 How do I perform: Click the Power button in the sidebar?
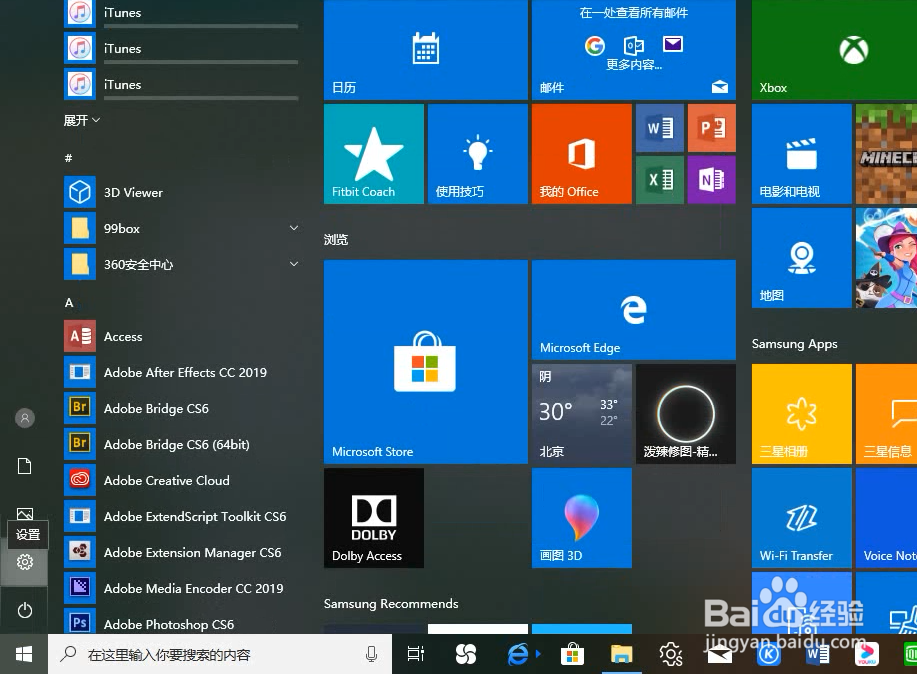pyautogui.click(x=25, y=610)
